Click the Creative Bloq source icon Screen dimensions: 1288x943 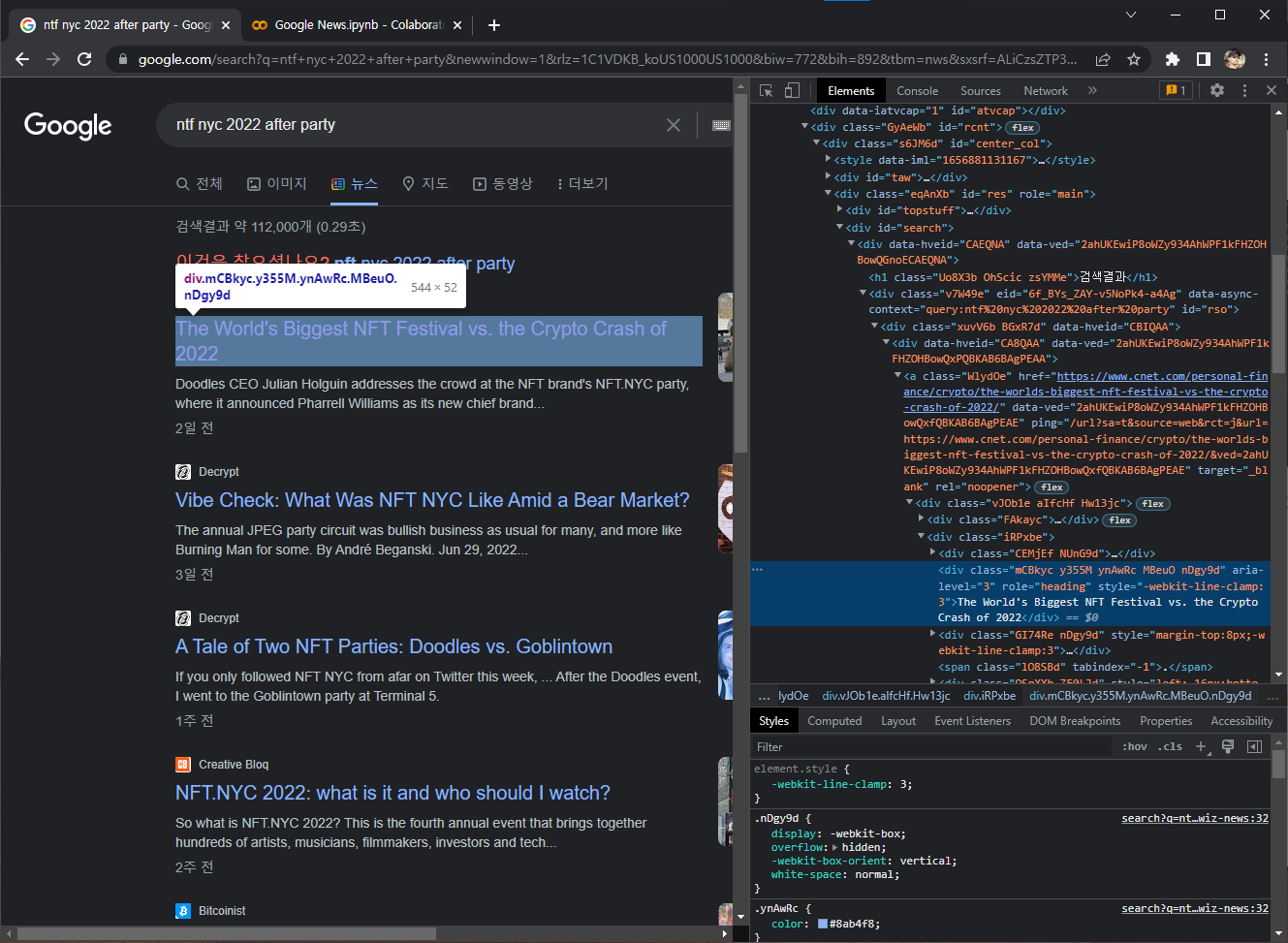click(x=183, y=765)
